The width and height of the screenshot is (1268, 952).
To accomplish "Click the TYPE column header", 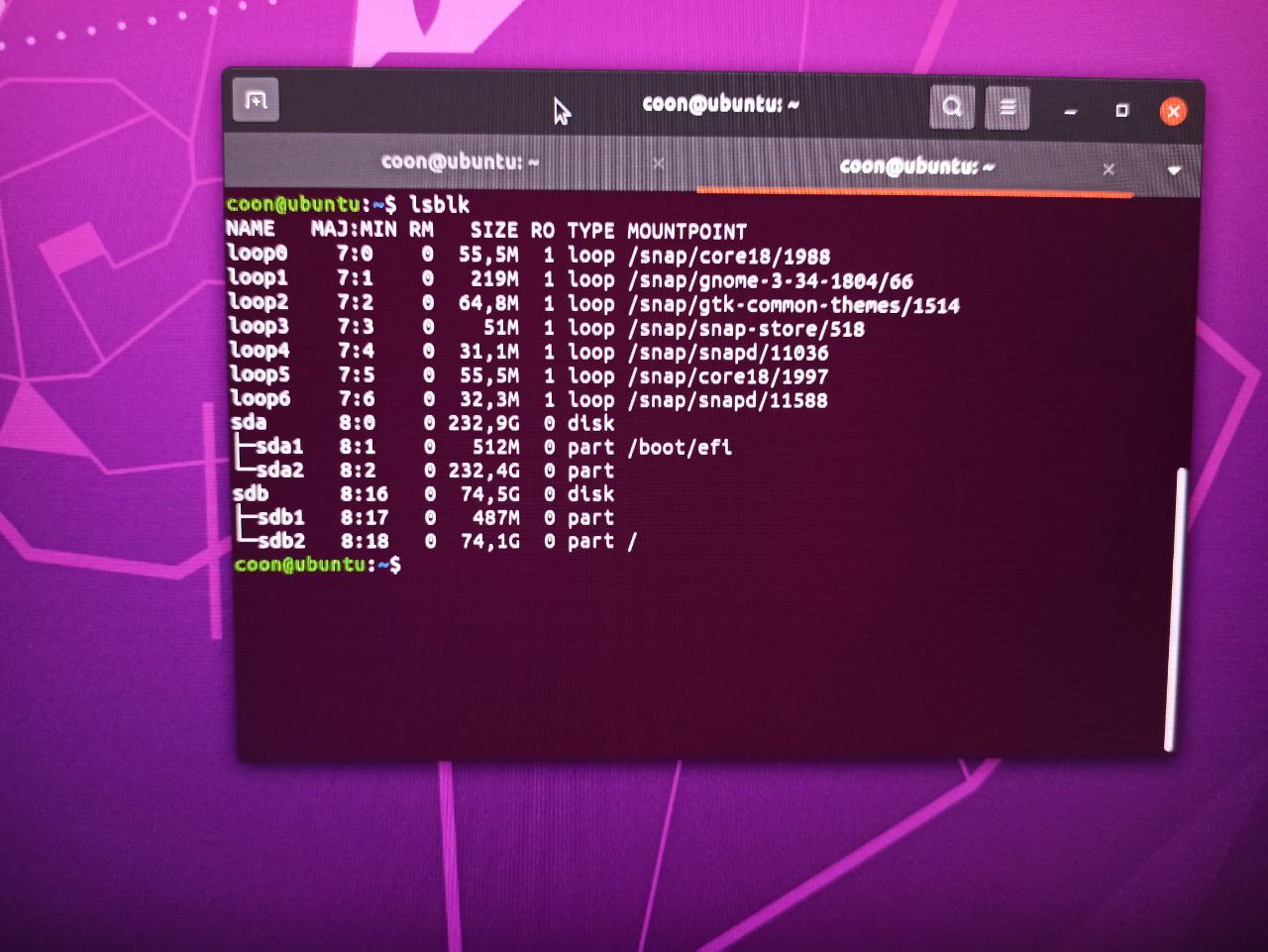I will point(591,231).
